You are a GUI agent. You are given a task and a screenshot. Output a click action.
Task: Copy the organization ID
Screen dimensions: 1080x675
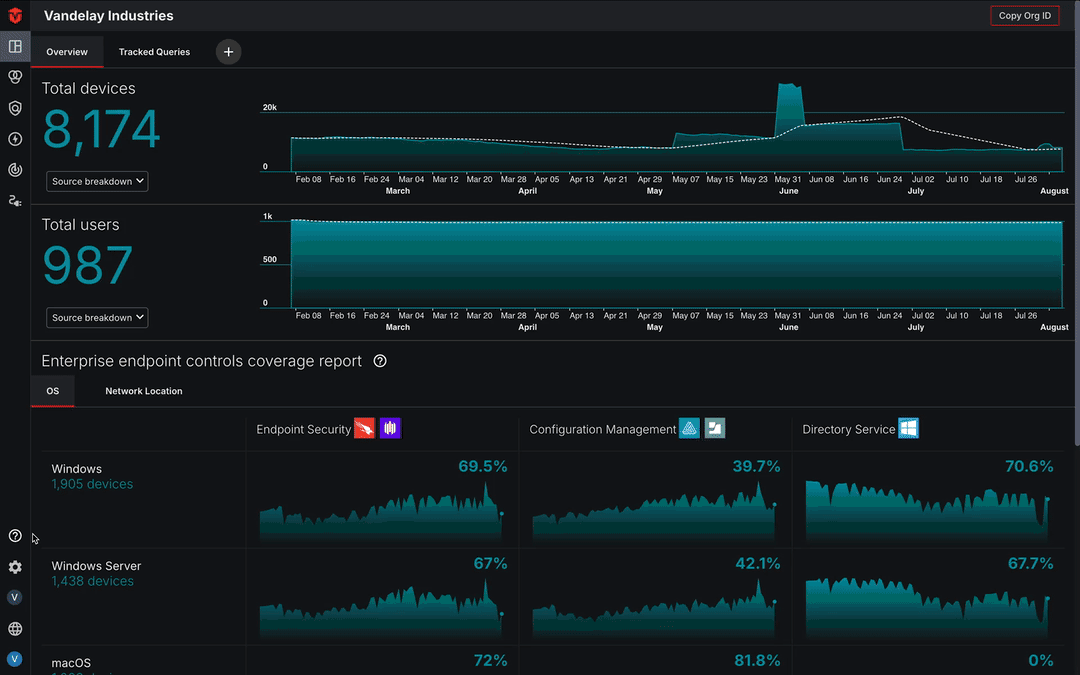(x=1025, y=16)
